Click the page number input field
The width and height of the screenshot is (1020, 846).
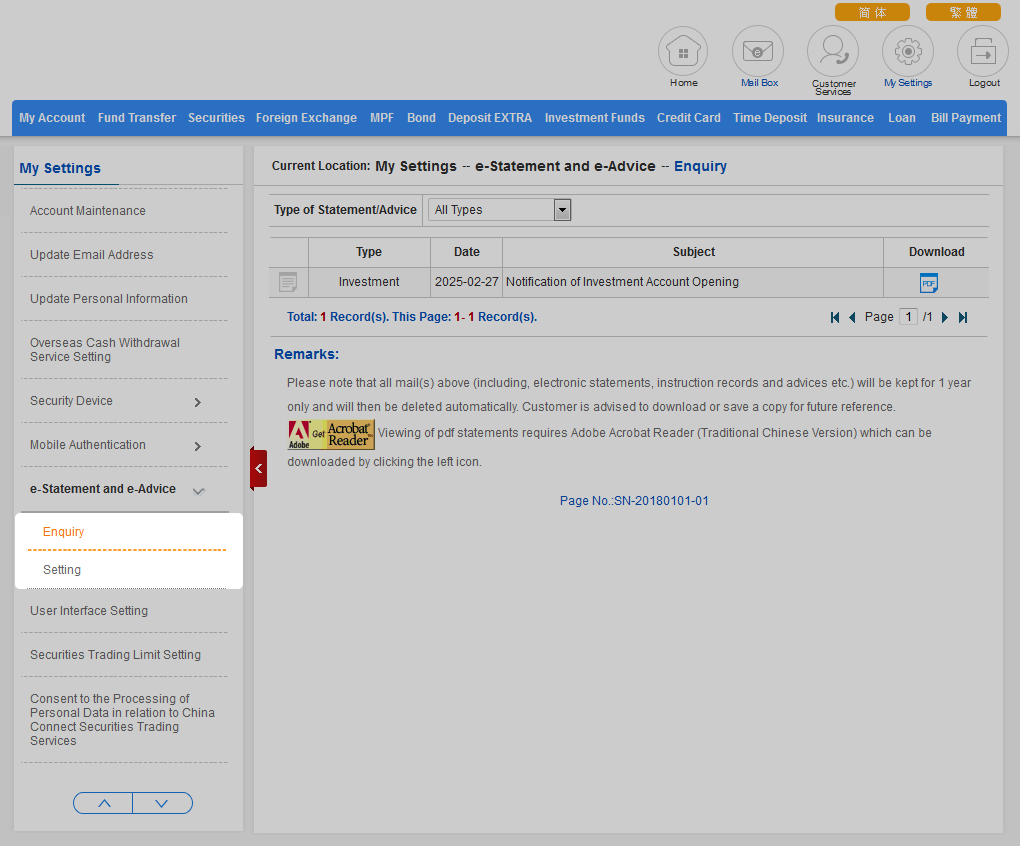[x=908, y=317]
